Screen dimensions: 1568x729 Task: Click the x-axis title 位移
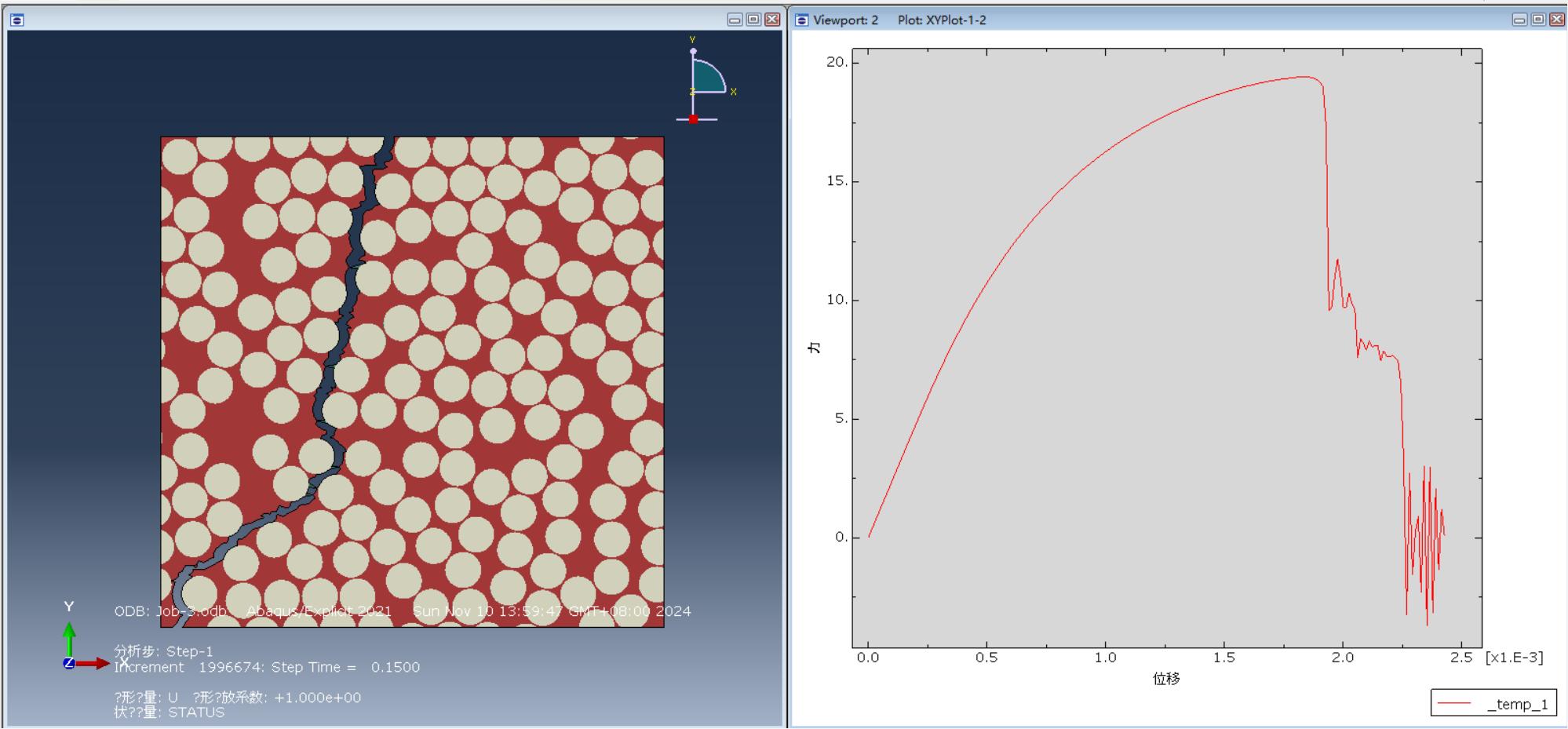tap(1166, 679)
